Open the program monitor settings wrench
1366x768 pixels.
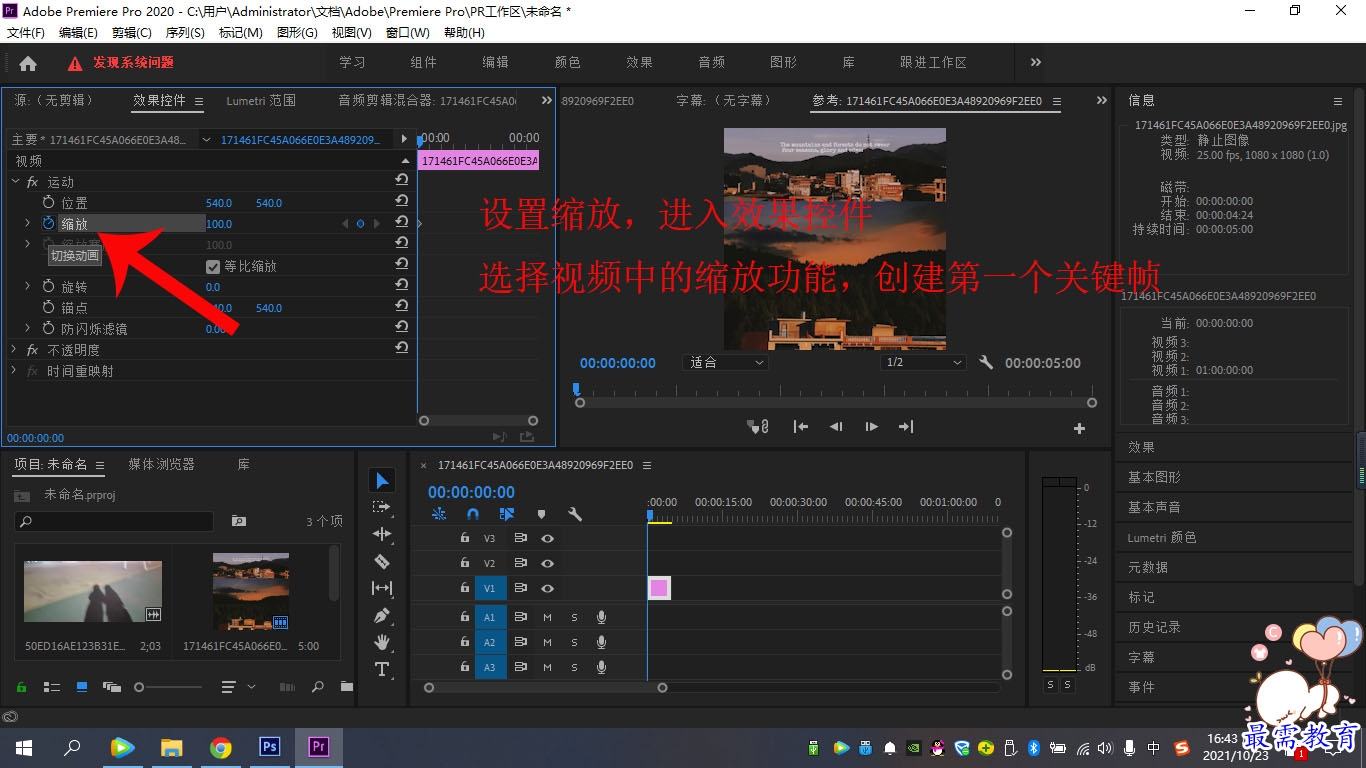pyautogui.click(x=986, y=362)
